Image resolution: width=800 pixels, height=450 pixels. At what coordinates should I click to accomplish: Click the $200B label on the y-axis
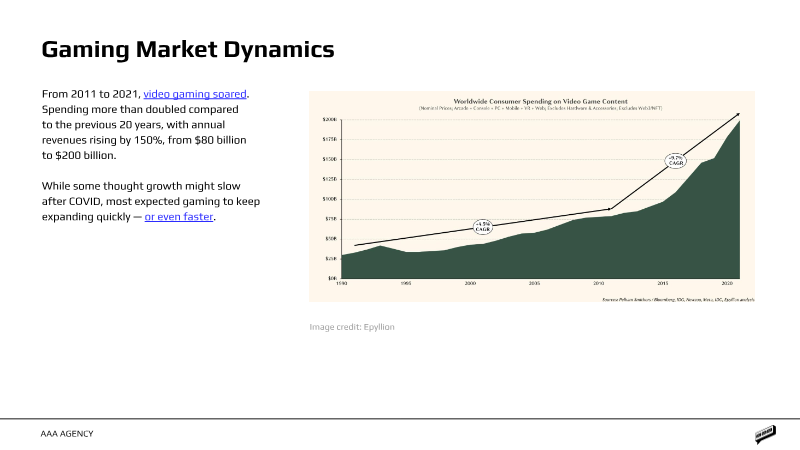pyautogui.click(x=330, y=119)
